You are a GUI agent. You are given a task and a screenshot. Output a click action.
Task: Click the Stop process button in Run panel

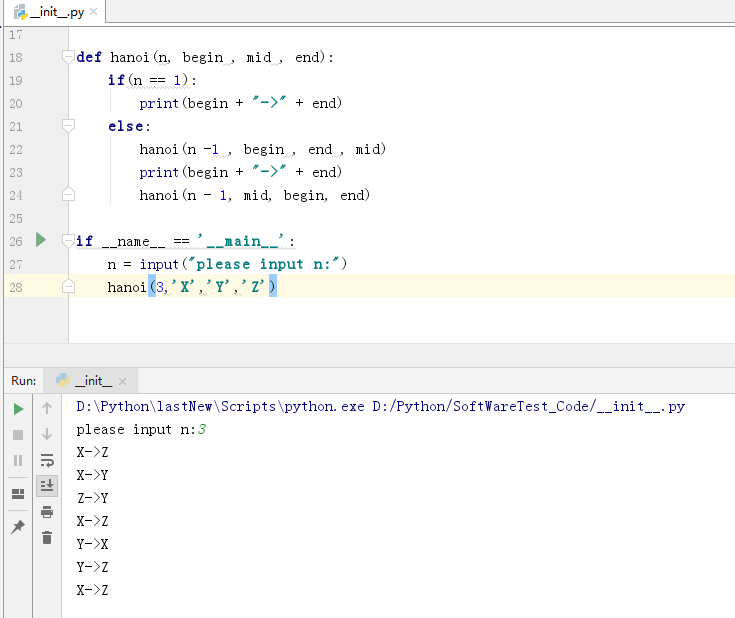(18, 434)
